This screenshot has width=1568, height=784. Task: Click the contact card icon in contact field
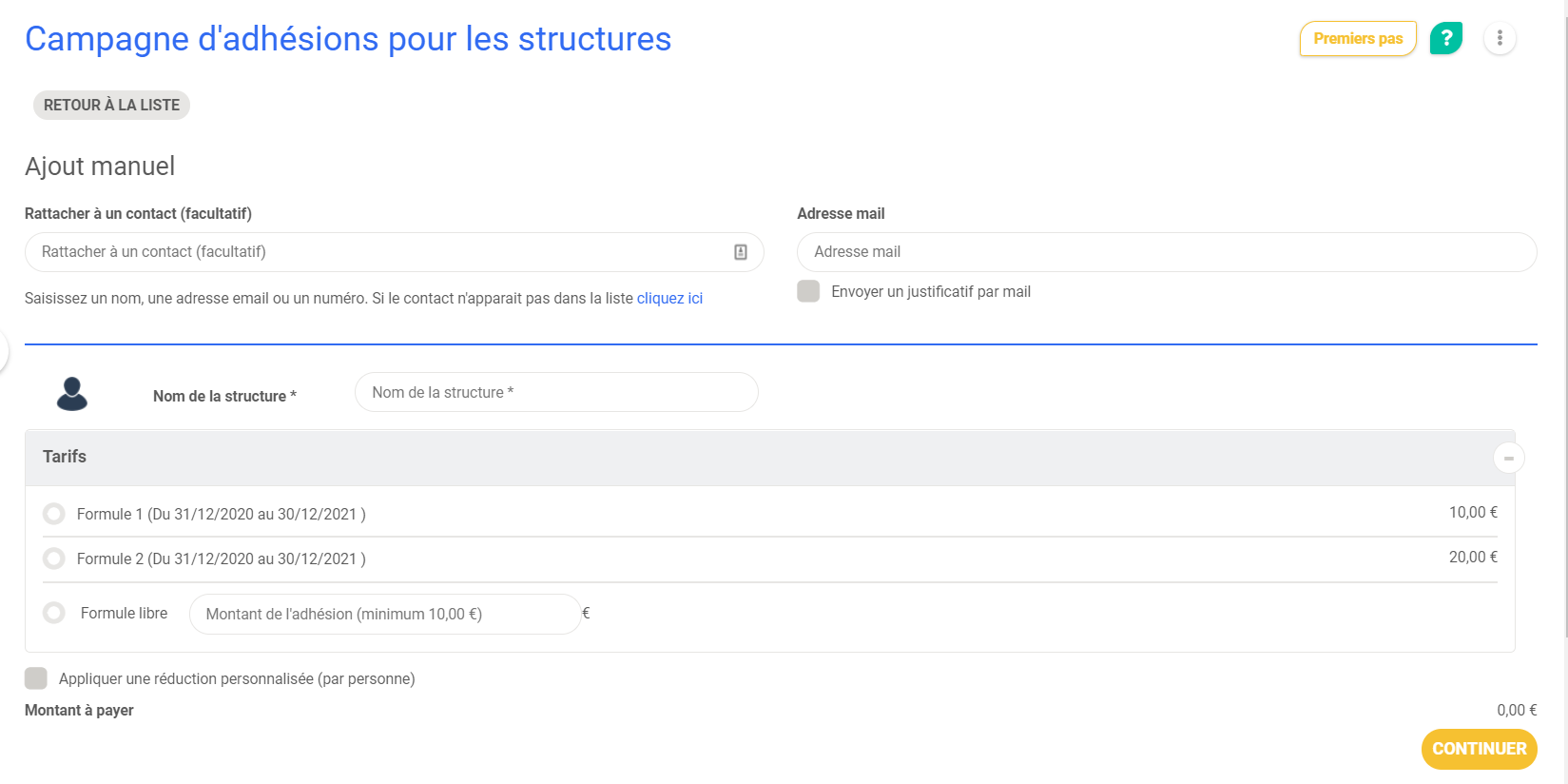pyautogui.click(x=741, y=252)
